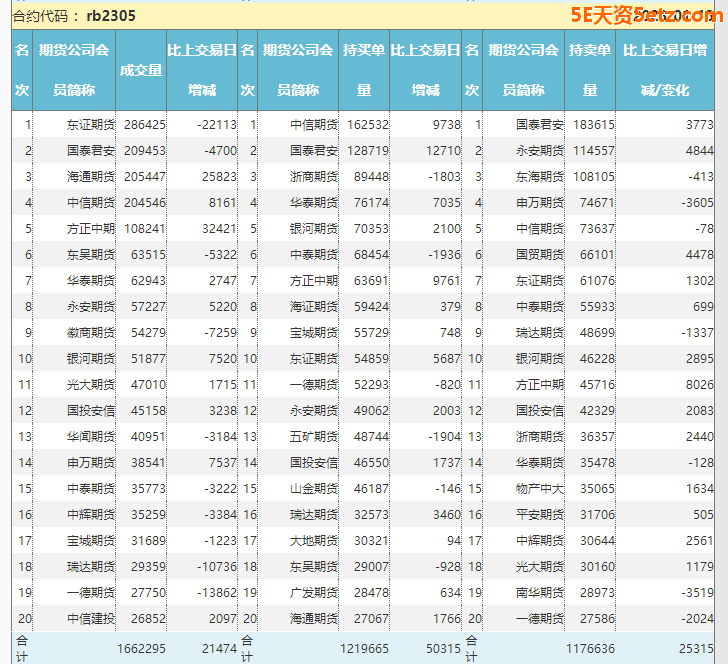Select 光大期货 beside volume 47010
The width and height of the screenshot is (728, 664).
(91, 385)
